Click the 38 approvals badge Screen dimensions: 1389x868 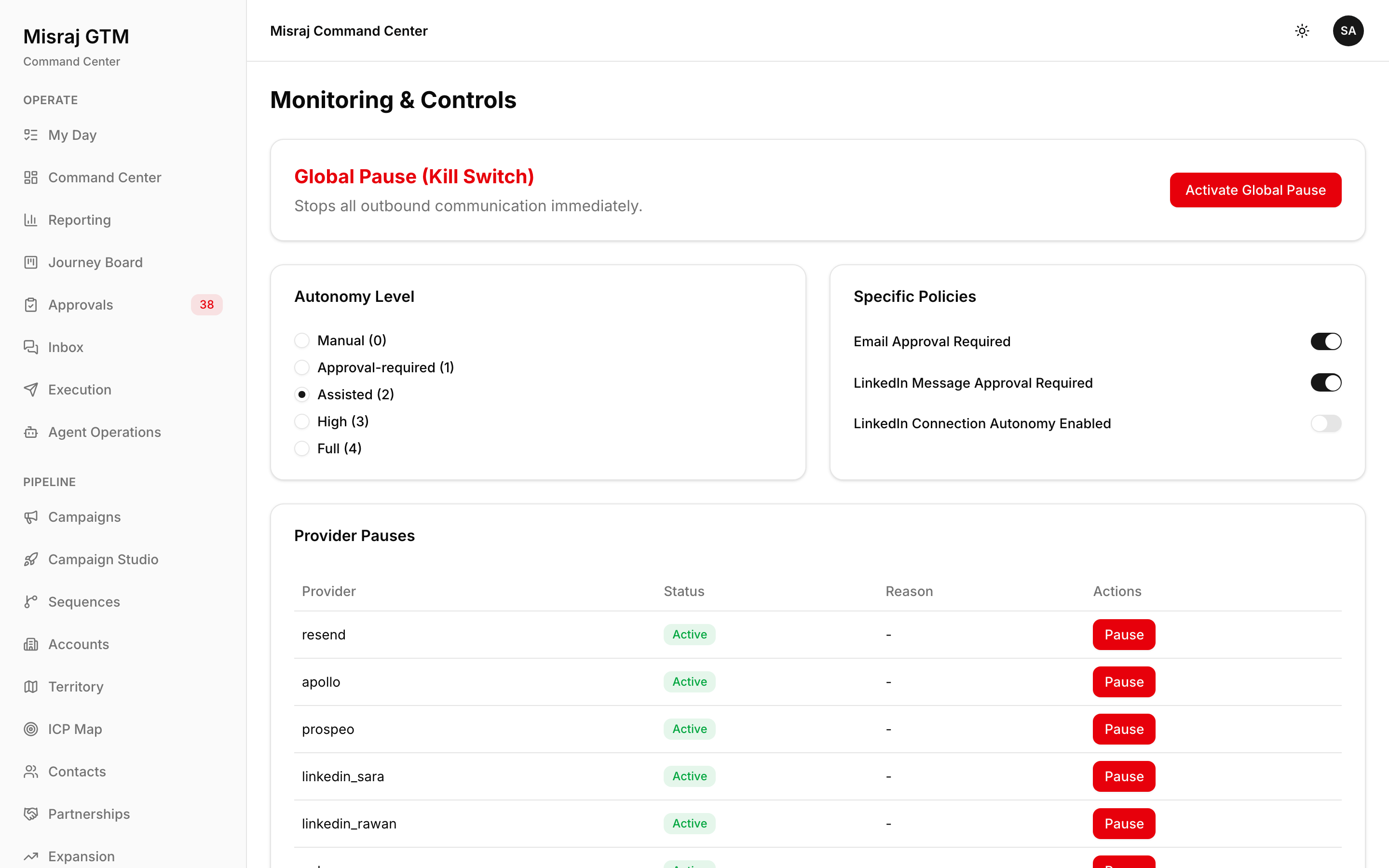click(x=206, y=305)
